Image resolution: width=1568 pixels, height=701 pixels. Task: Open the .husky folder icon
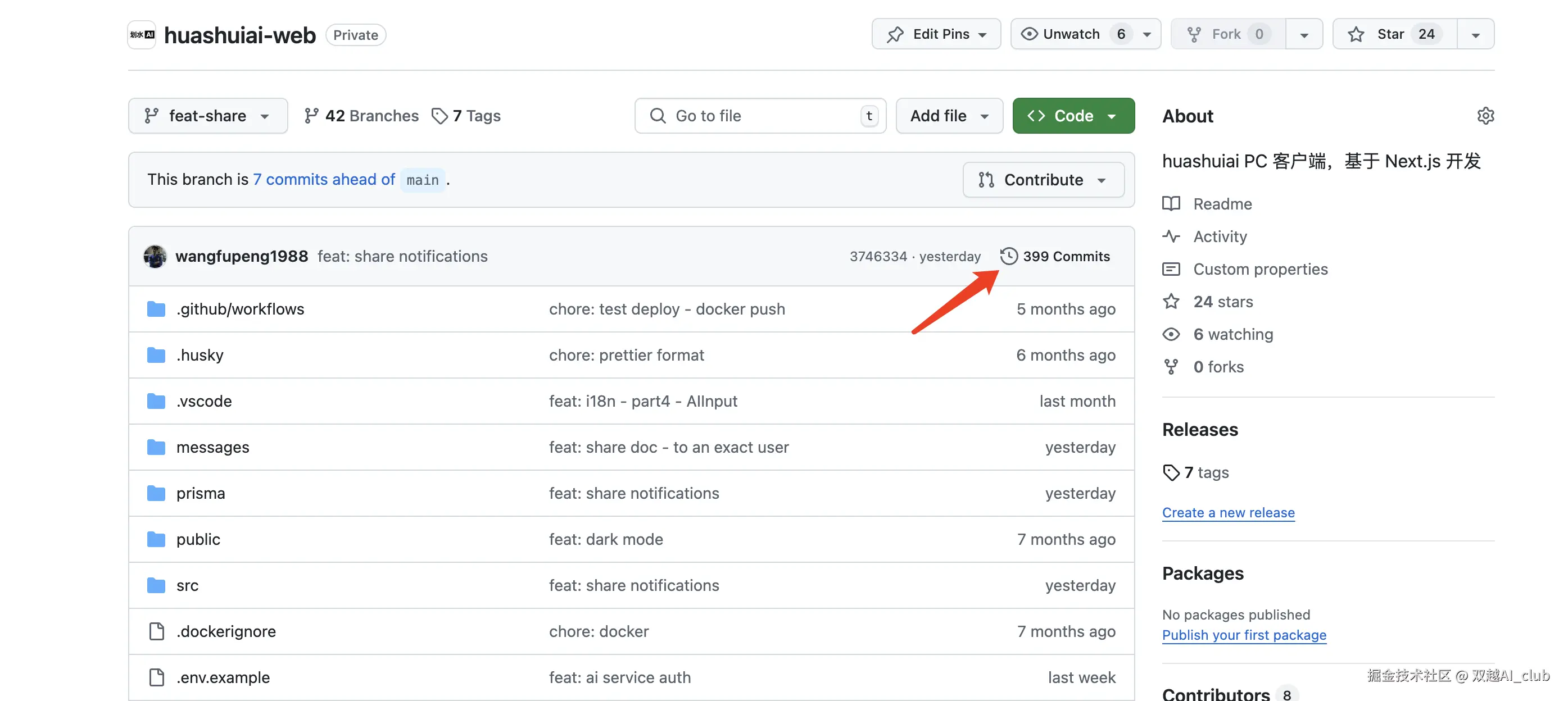click(156, 356)
